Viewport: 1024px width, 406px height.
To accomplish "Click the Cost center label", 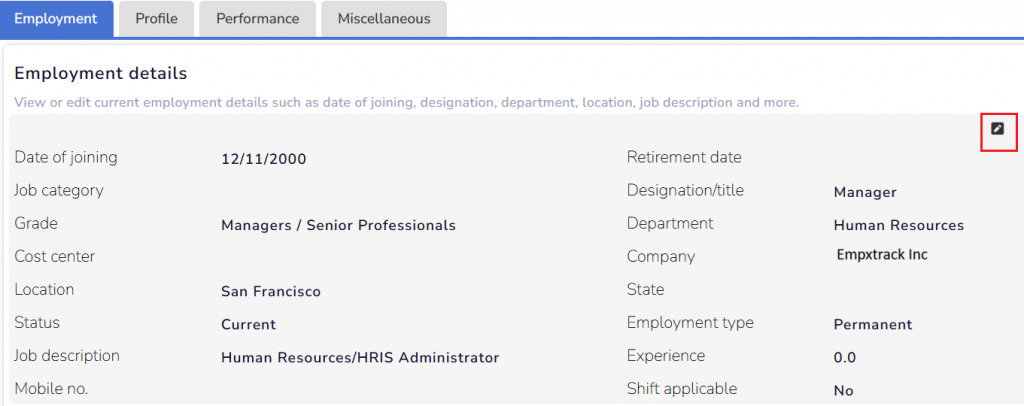I will (55, 256).
